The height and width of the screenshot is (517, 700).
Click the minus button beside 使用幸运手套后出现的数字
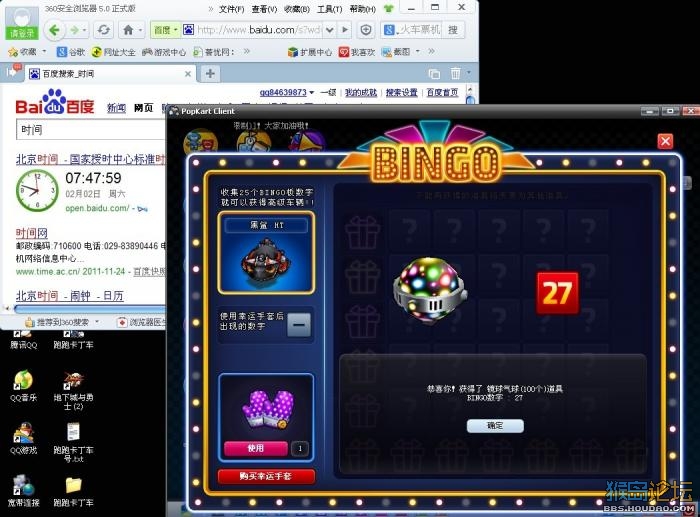point(299,324)
